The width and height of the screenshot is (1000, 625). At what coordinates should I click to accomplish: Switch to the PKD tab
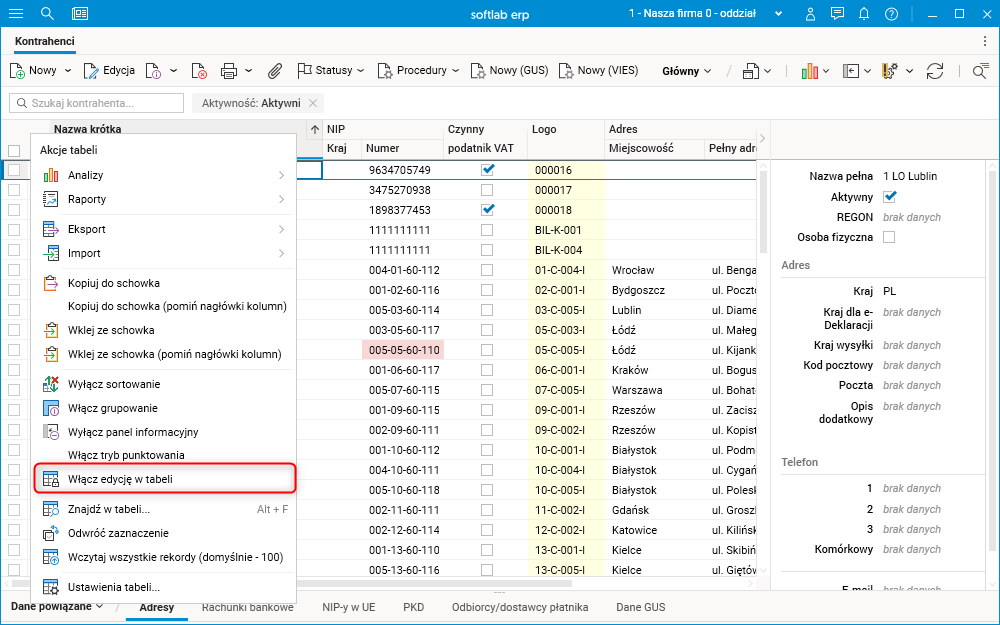tap(414, 607)
